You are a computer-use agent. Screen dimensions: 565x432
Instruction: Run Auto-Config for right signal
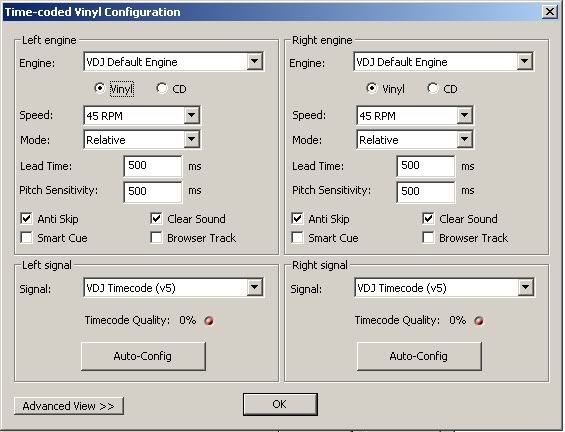419,356
